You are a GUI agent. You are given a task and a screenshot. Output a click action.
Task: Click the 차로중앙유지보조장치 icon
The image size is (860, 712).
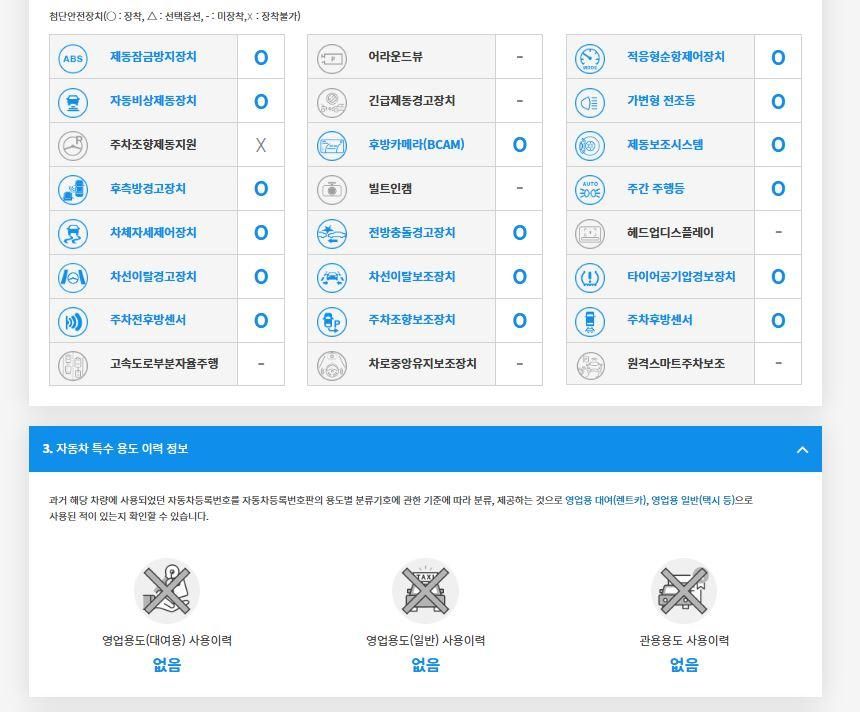pyautogui.click(x=332, y=365)
